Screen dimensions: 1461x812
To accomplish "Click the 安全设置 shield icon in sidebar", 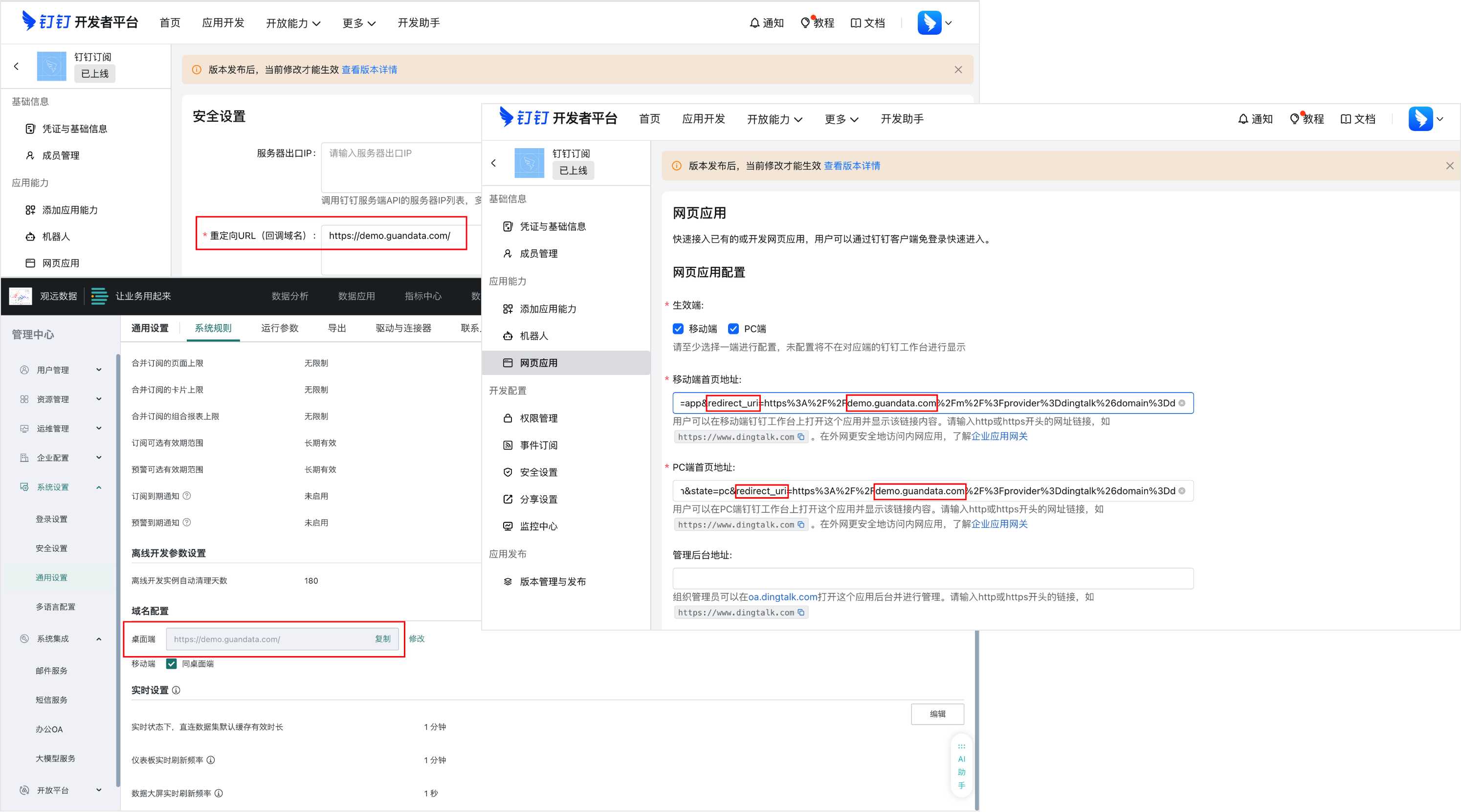I will [508, 472].
